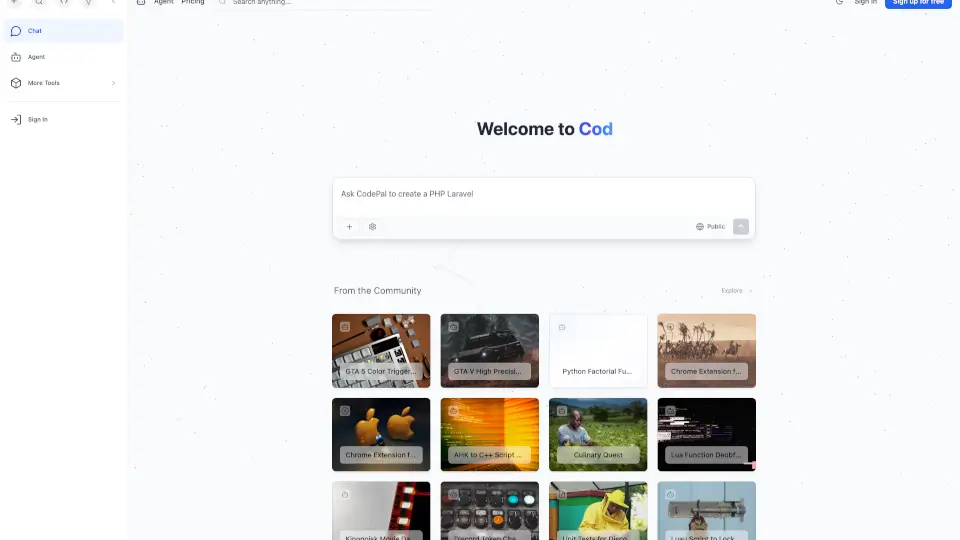960x540 pixels.
Task: Open the prompt settings gear icon
Action: tap(373, 227)
